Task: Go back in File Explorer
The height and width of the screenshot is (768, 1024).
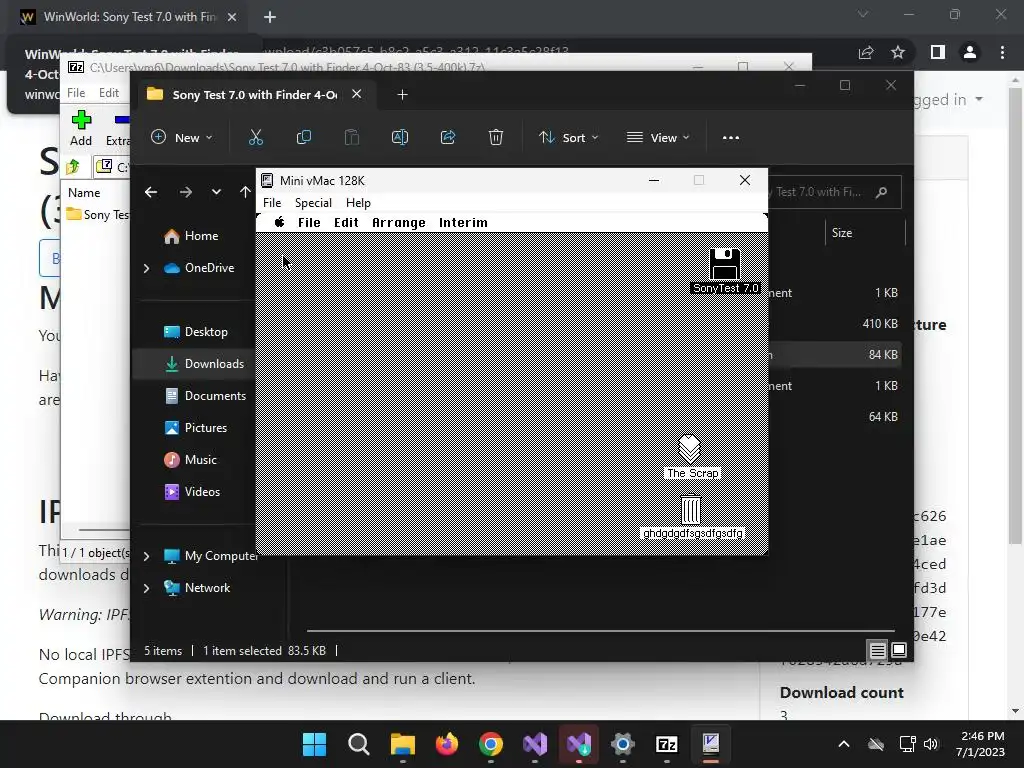Action: pyautogui.click(x=151, y=192)
